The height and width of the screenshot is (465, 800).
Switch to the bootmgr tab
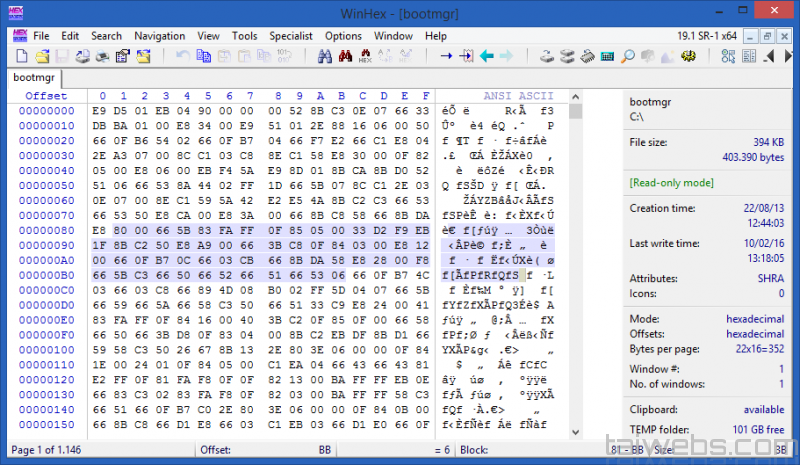33,77
